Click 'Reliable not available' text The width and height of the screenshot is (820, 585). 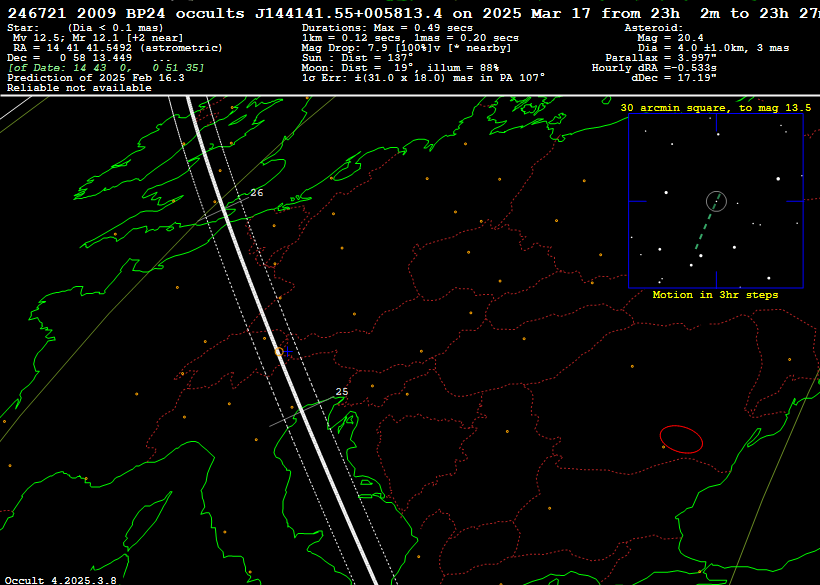(79, 88)
